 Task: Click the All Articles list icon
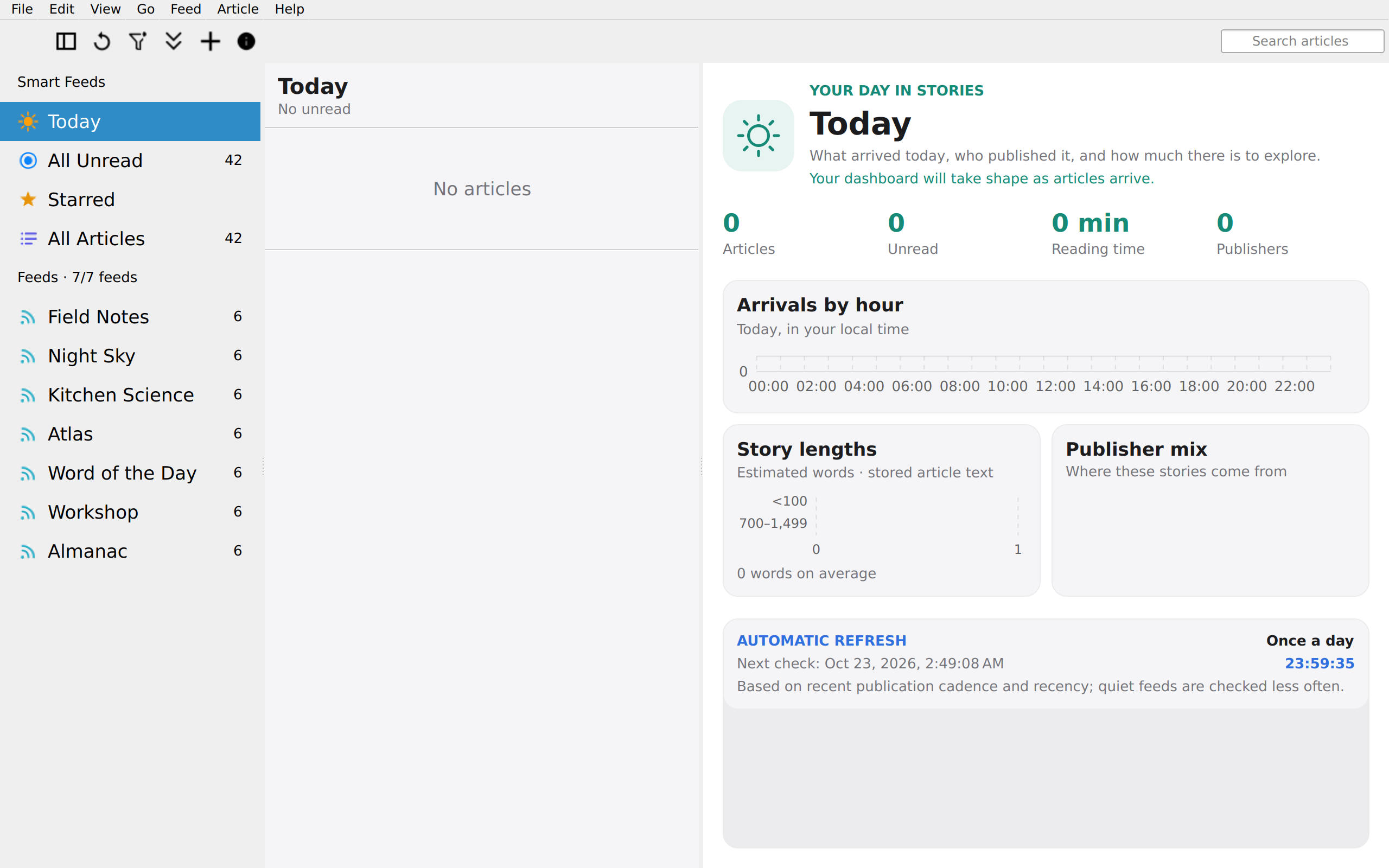point(28,239)
